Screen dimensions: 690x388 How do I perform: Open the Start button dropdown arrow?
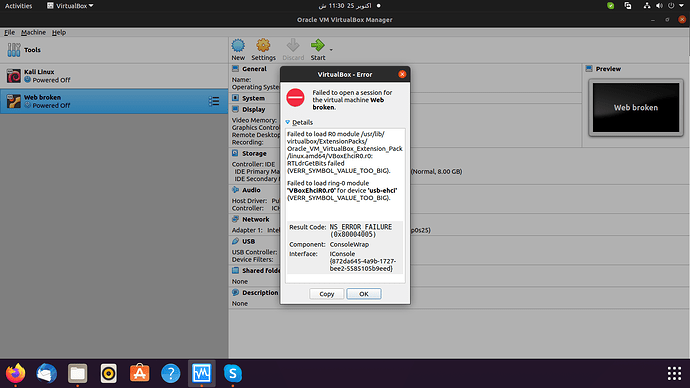click(x=331, y=50)
